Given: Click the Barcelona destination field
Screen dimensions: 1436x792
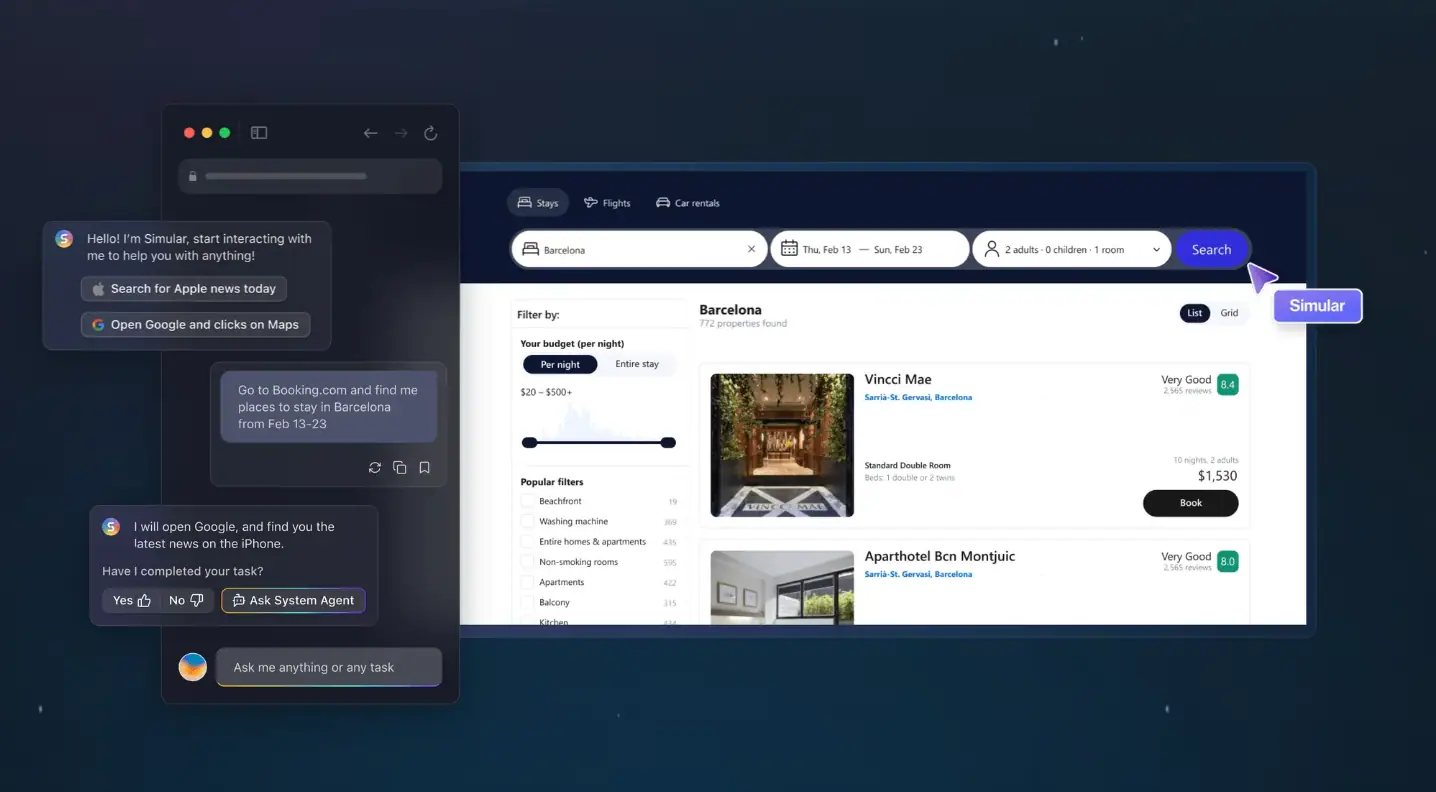Looking at the screenshot, I should [x=639, y=249].
